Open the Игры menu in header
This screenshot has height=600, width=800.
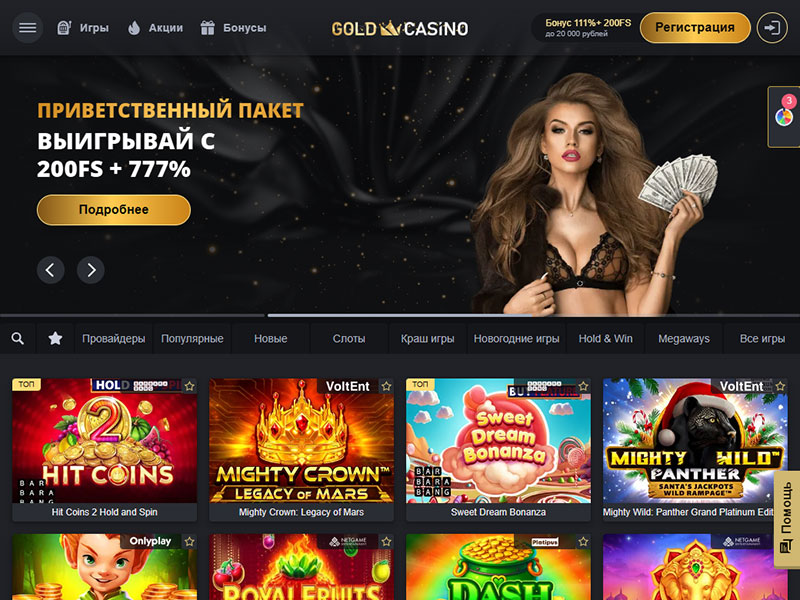tap(83, 28)
